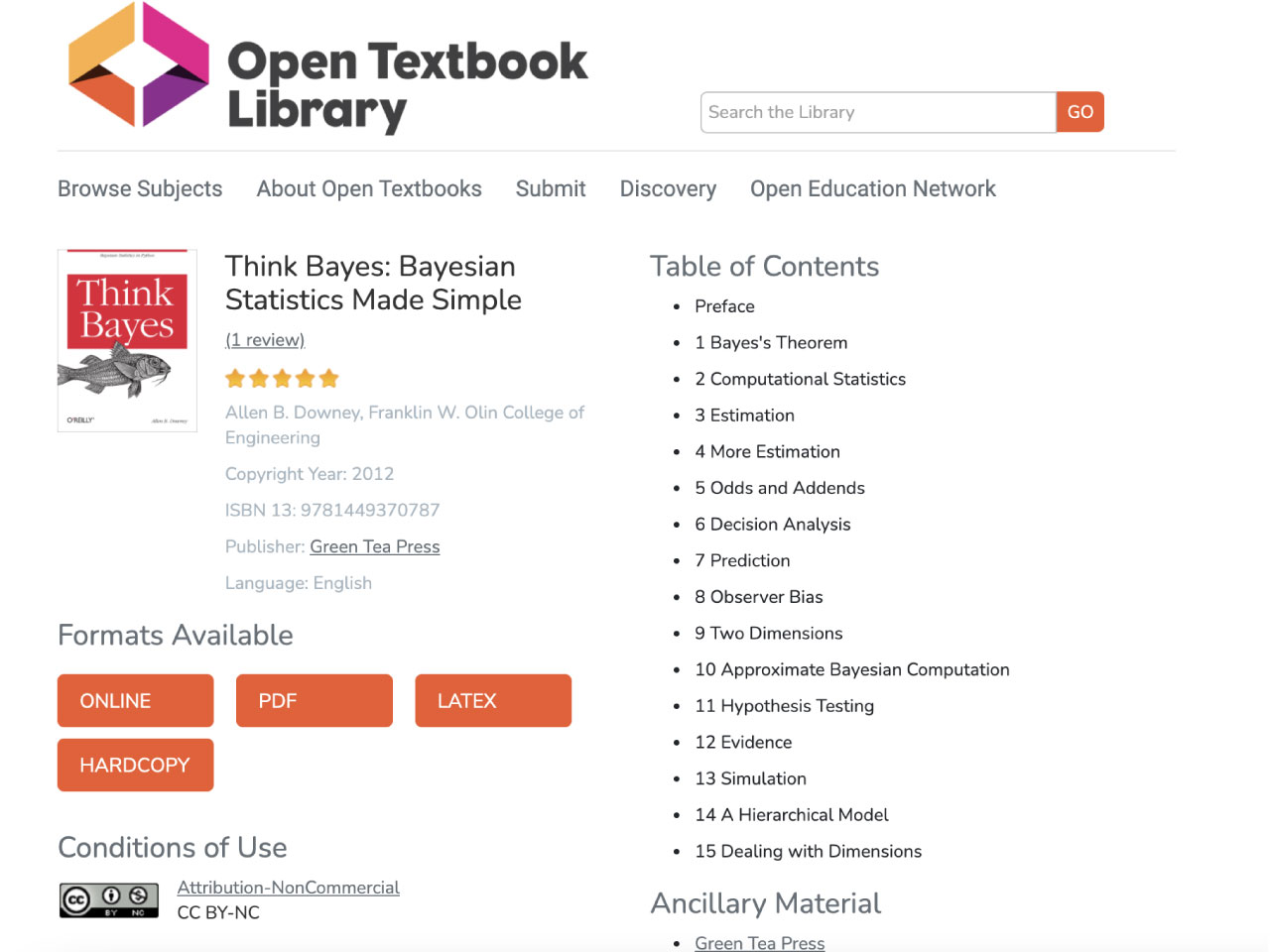
Task: Click the book title Think Bayes heading
Action: pyautogui.click(x=373, y=283)
